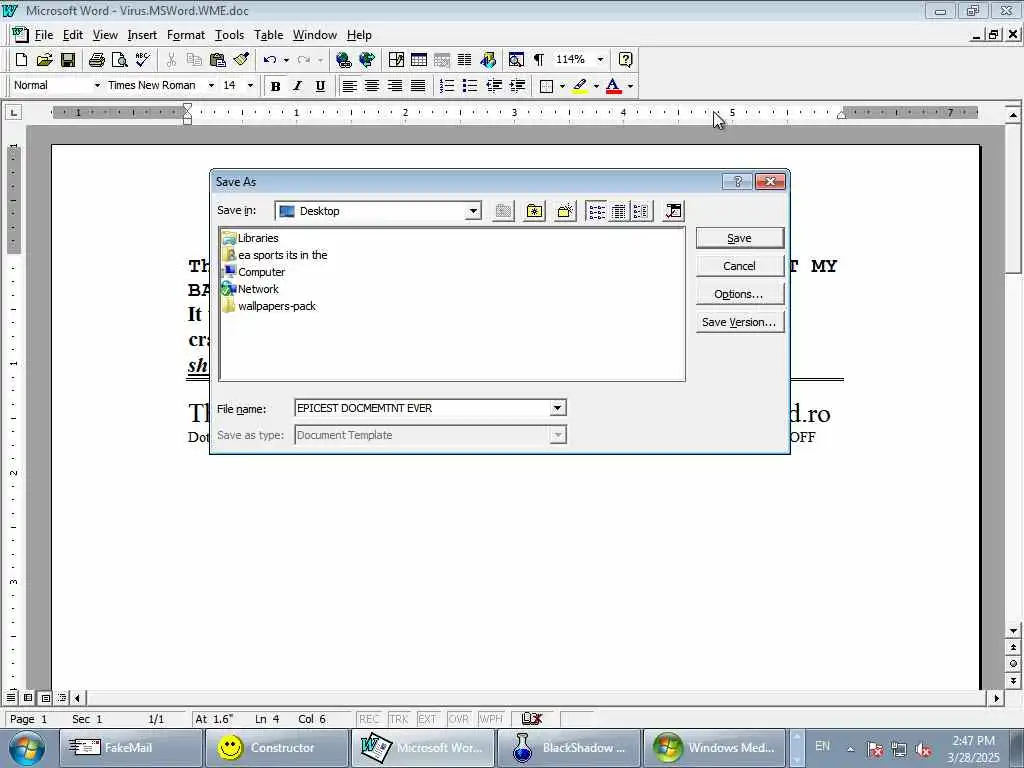Open the Zoom dropdown showing 114%
Image resolution: width=1024 pixels, height=768 pixels.
pos(600,59)
